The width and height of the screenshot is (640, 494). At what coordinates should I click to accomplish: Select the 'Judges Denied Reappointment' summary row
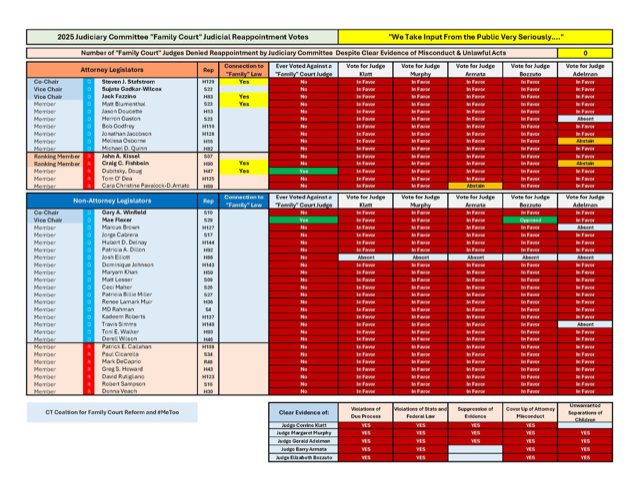292,53
